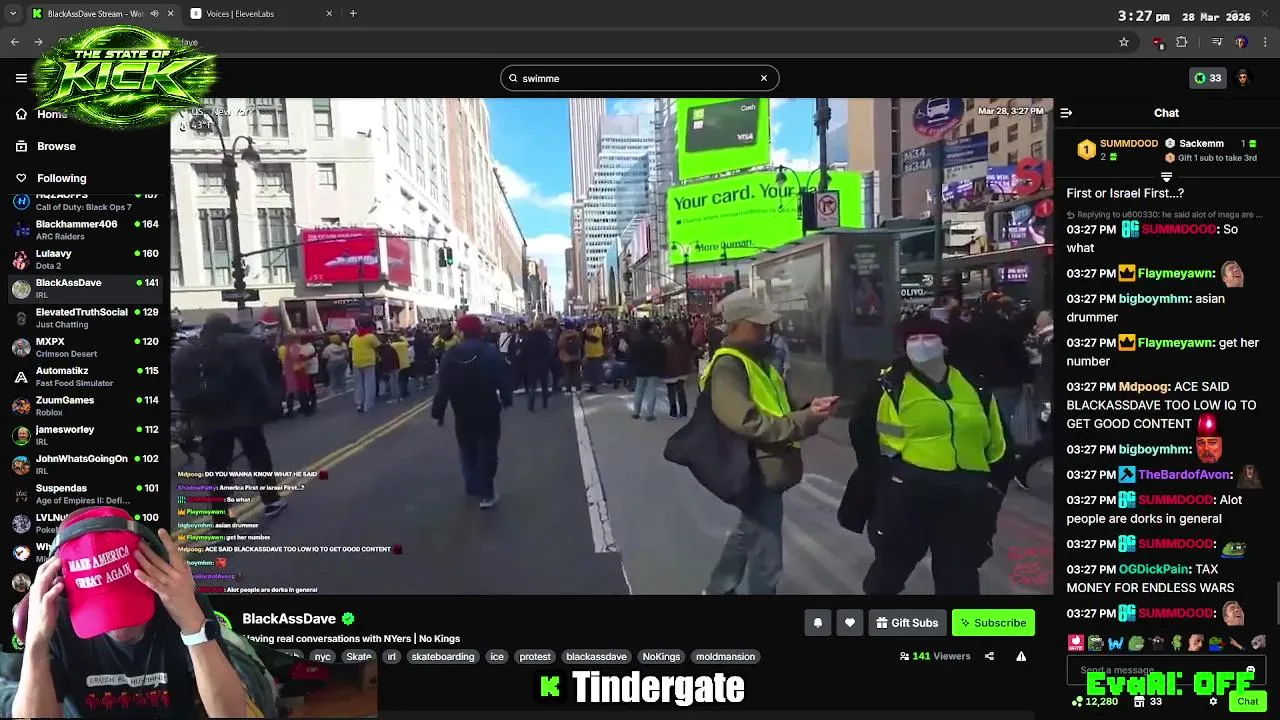Collapse the chat panel with the arrow icon

[1066, 113]
